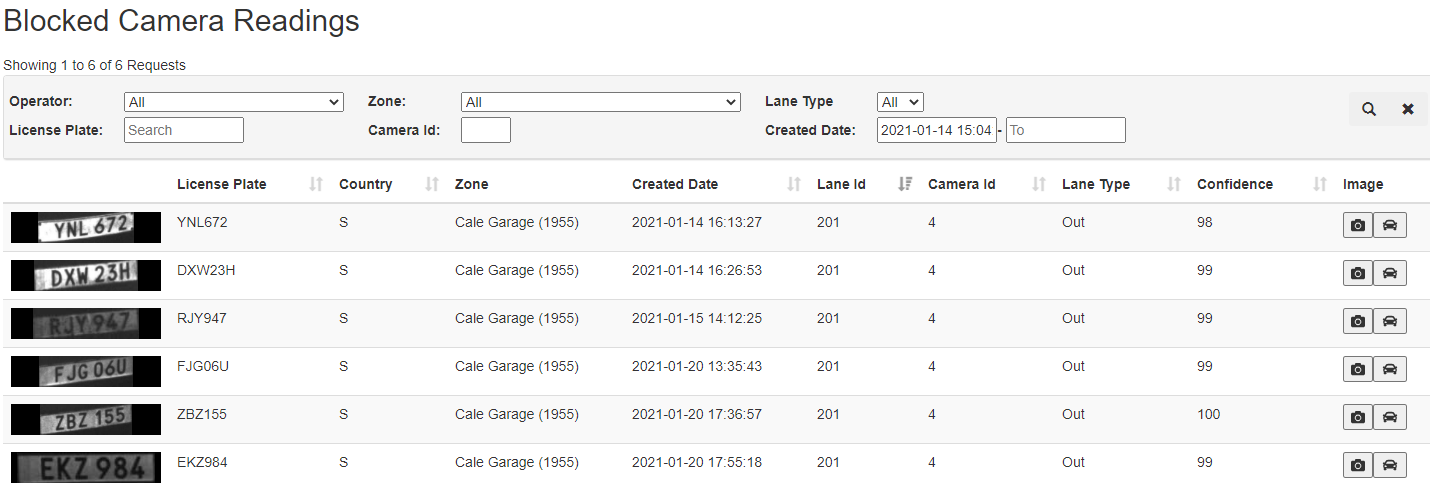This screenshot has width=1430, height=490.
Task: Open the Lane Type dropdown
Action: [900, 102]
